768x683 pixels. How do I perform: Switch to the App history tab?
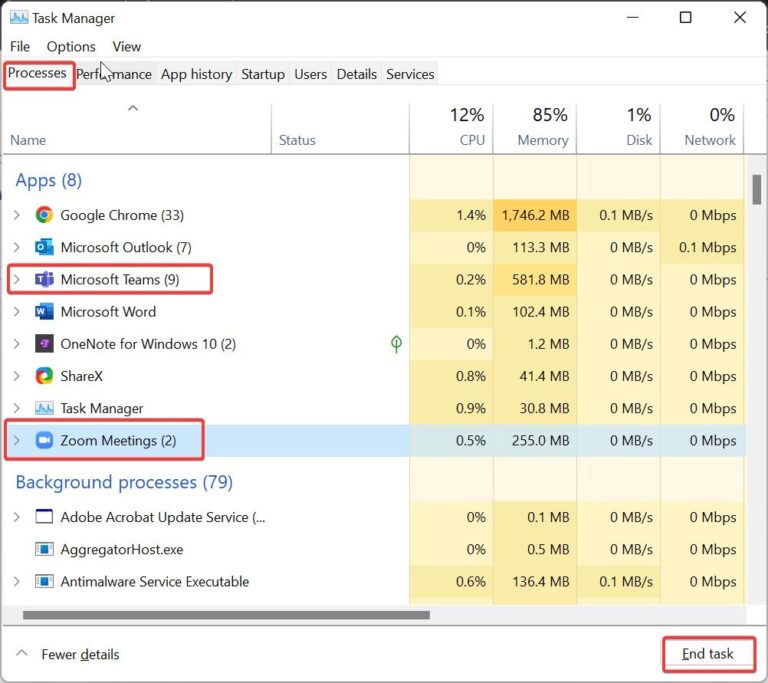196,74
